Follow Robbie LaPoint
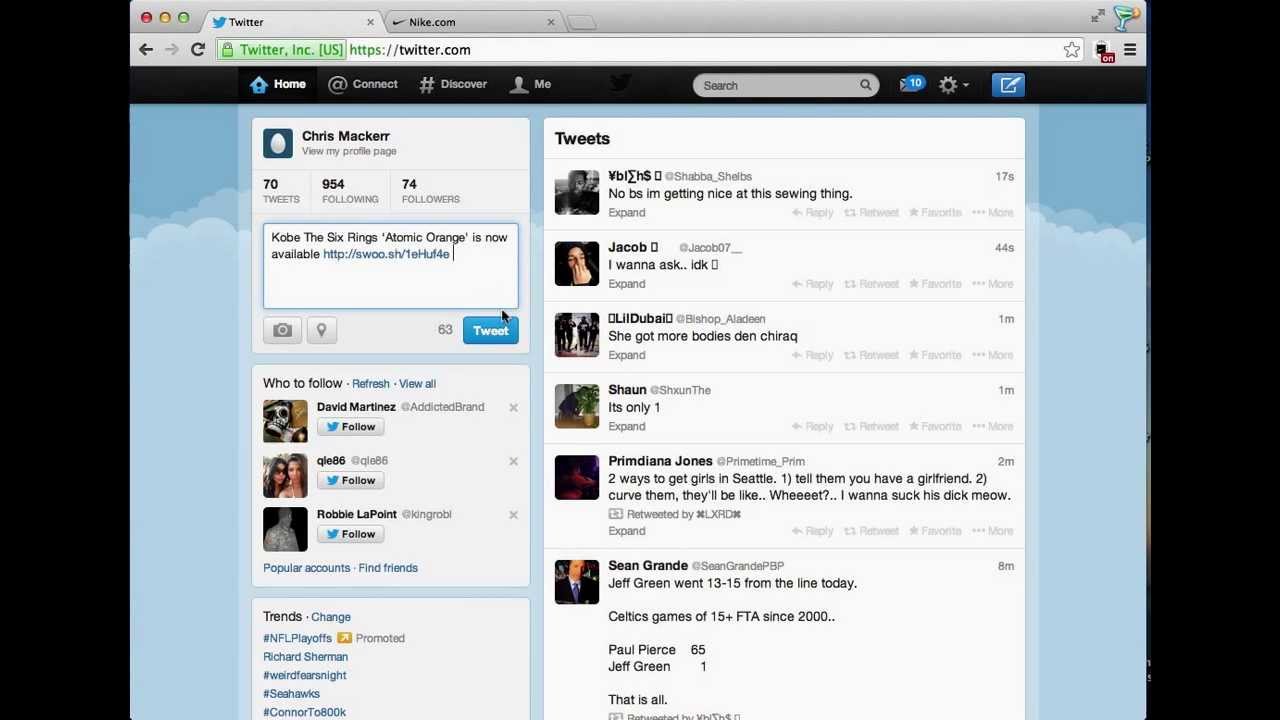 [350, 534]
